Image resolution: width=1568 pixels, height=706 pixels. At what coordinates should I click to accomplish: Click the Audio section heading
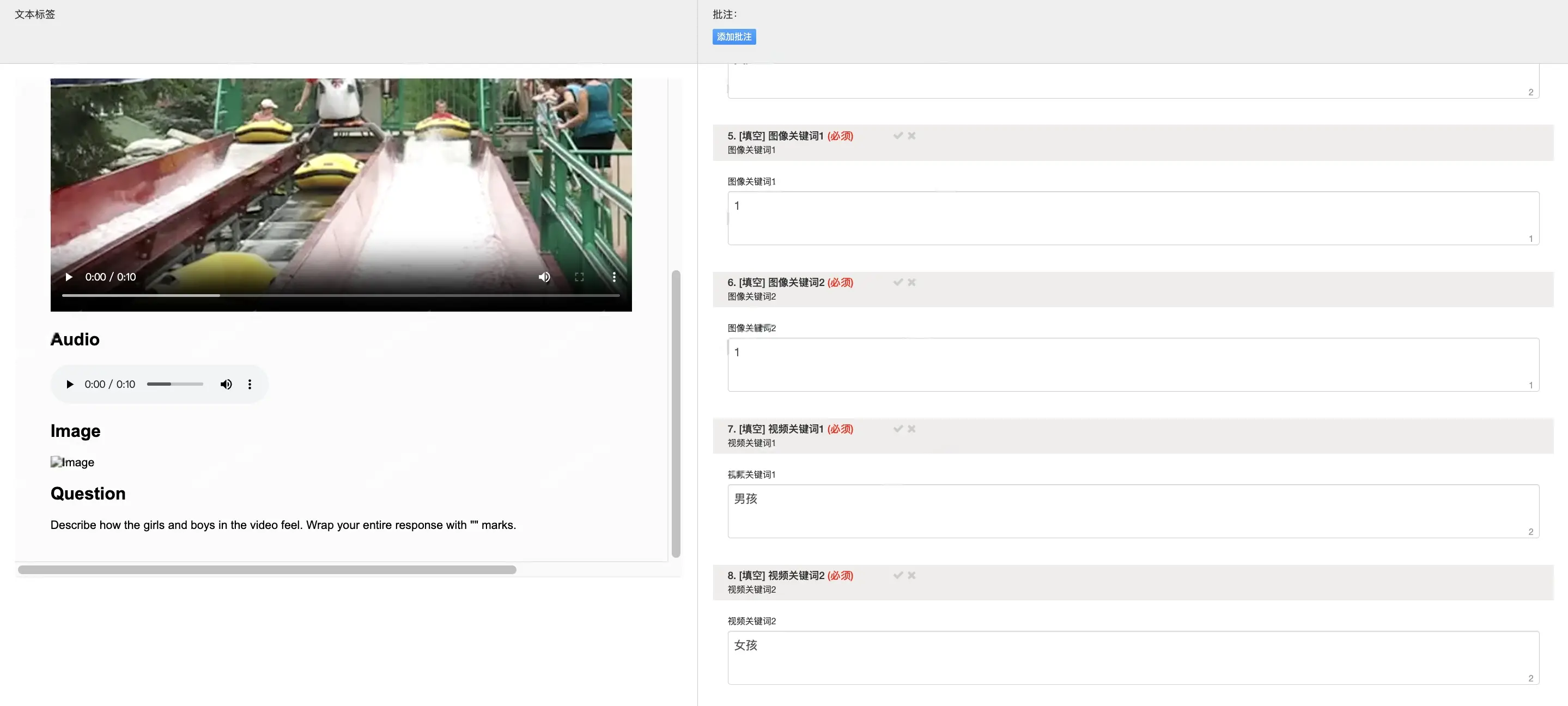point(75,339)
